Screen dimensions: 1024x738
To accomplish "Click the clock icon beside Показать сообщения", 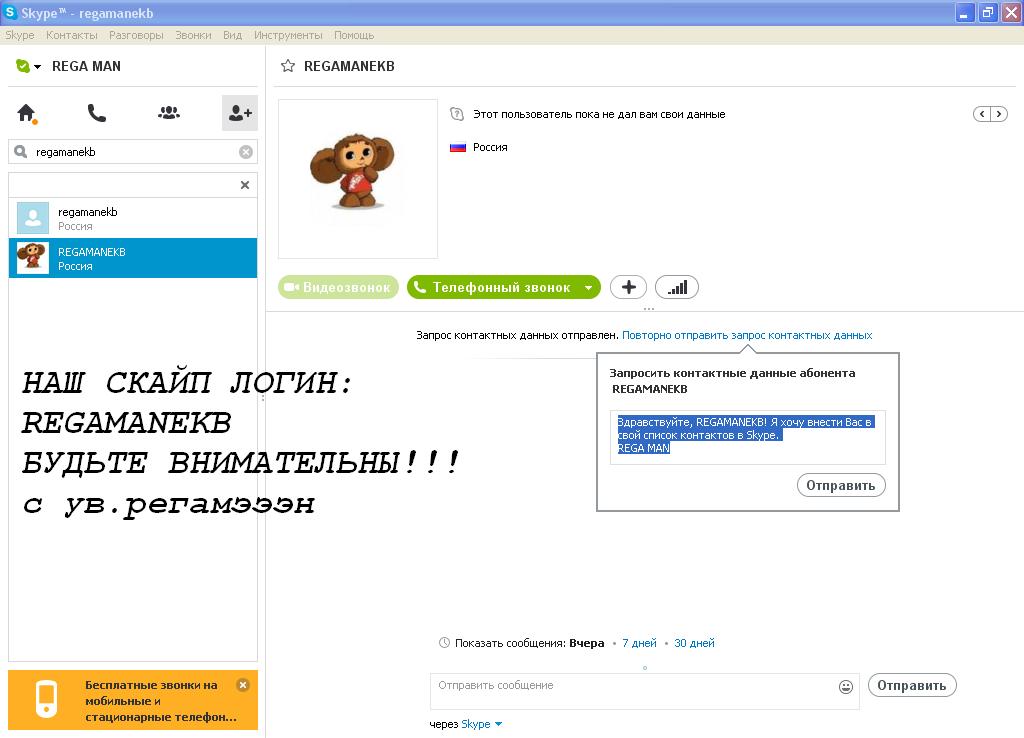I will pyautogui.click(x=444, y=643).
